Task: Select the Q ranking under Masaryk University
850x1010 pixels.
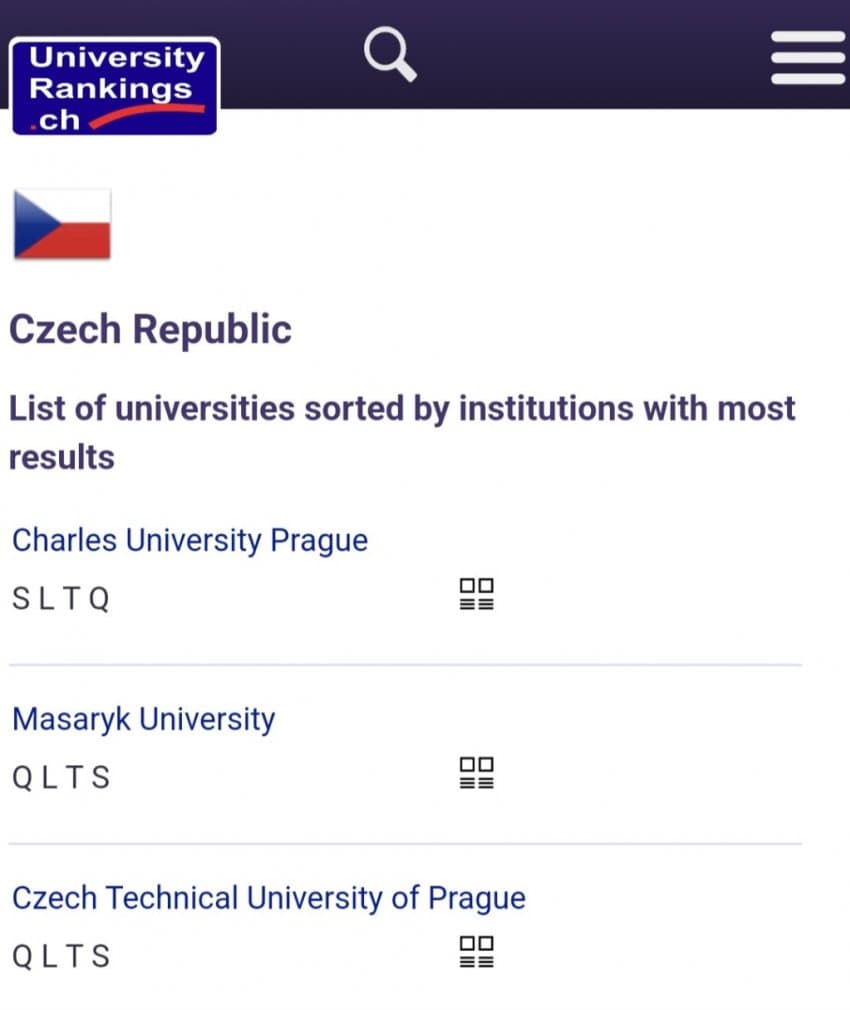Action: 23,778
